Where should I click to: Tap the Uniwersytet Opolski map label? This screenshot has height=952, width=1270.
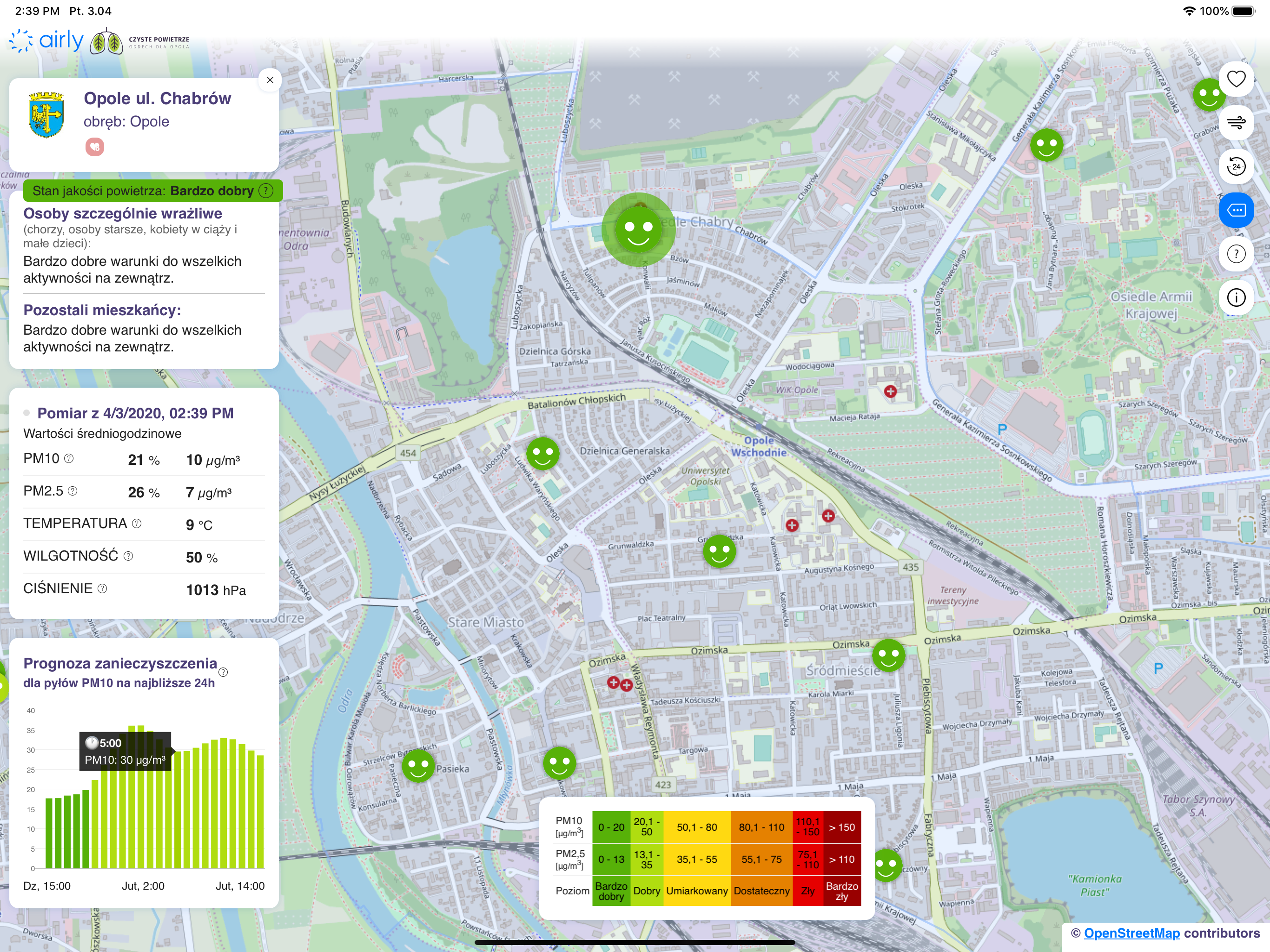(x=705, y=476)
